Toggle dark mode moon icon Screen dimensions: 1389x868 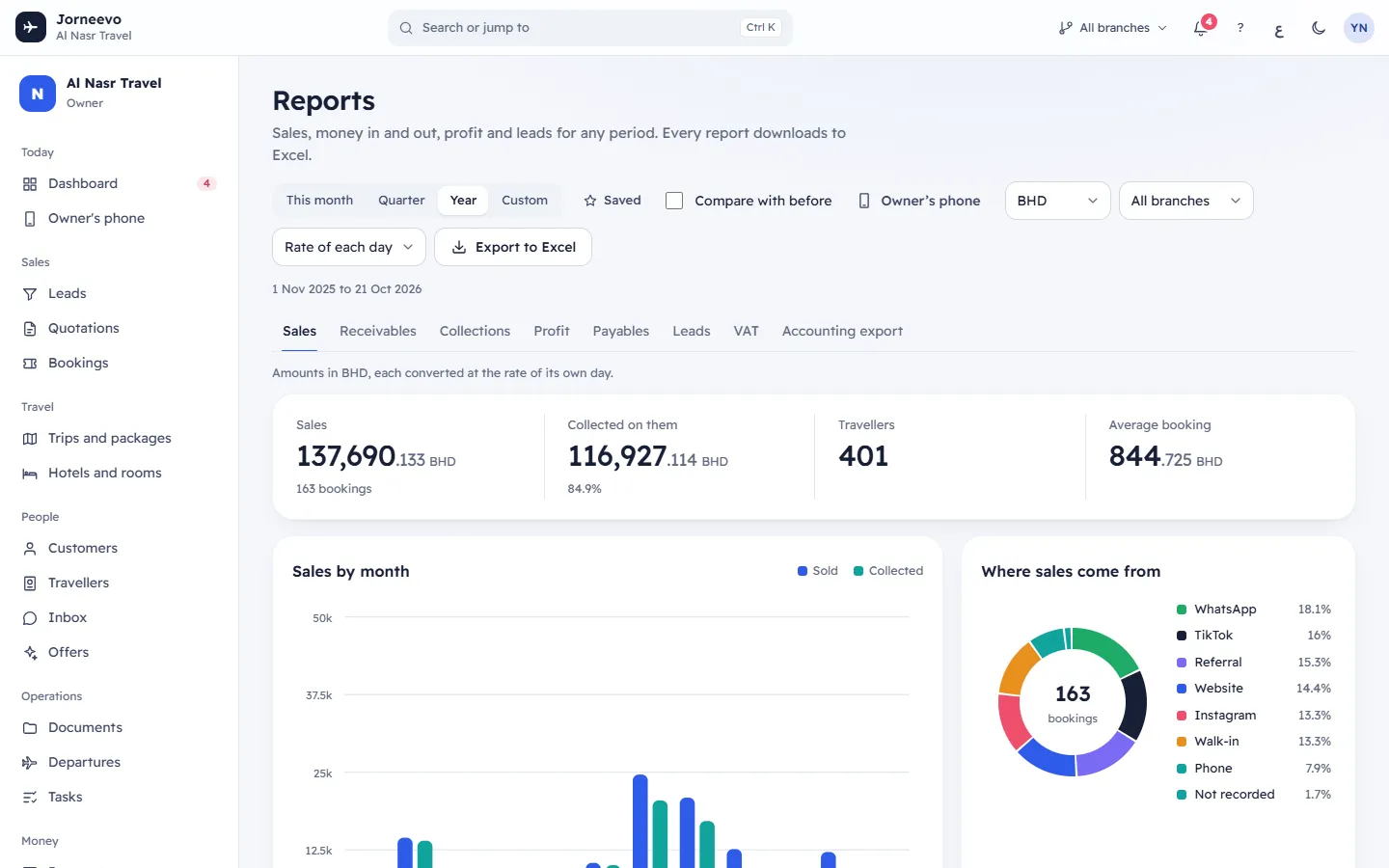tap(1319, 28)
